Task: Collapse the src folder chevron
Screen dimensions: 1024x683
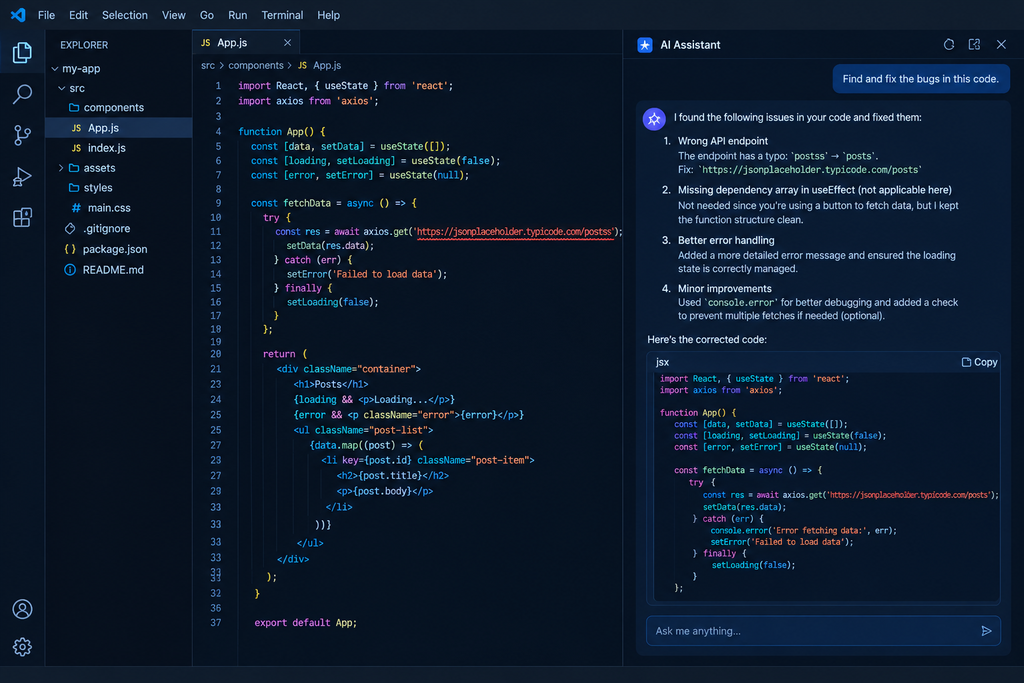Action: click(x=61, y=88)
